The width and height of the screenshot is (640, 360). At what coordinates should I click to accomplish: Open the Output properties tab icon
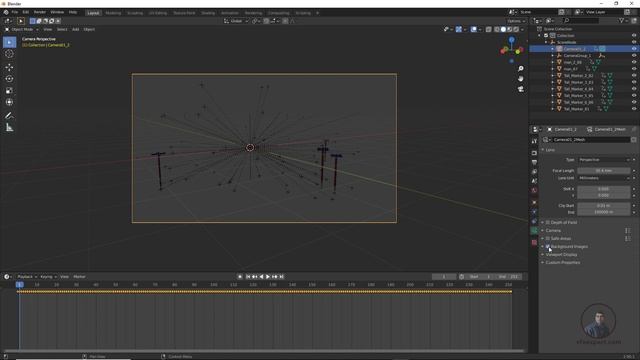(x=534, y=162)
